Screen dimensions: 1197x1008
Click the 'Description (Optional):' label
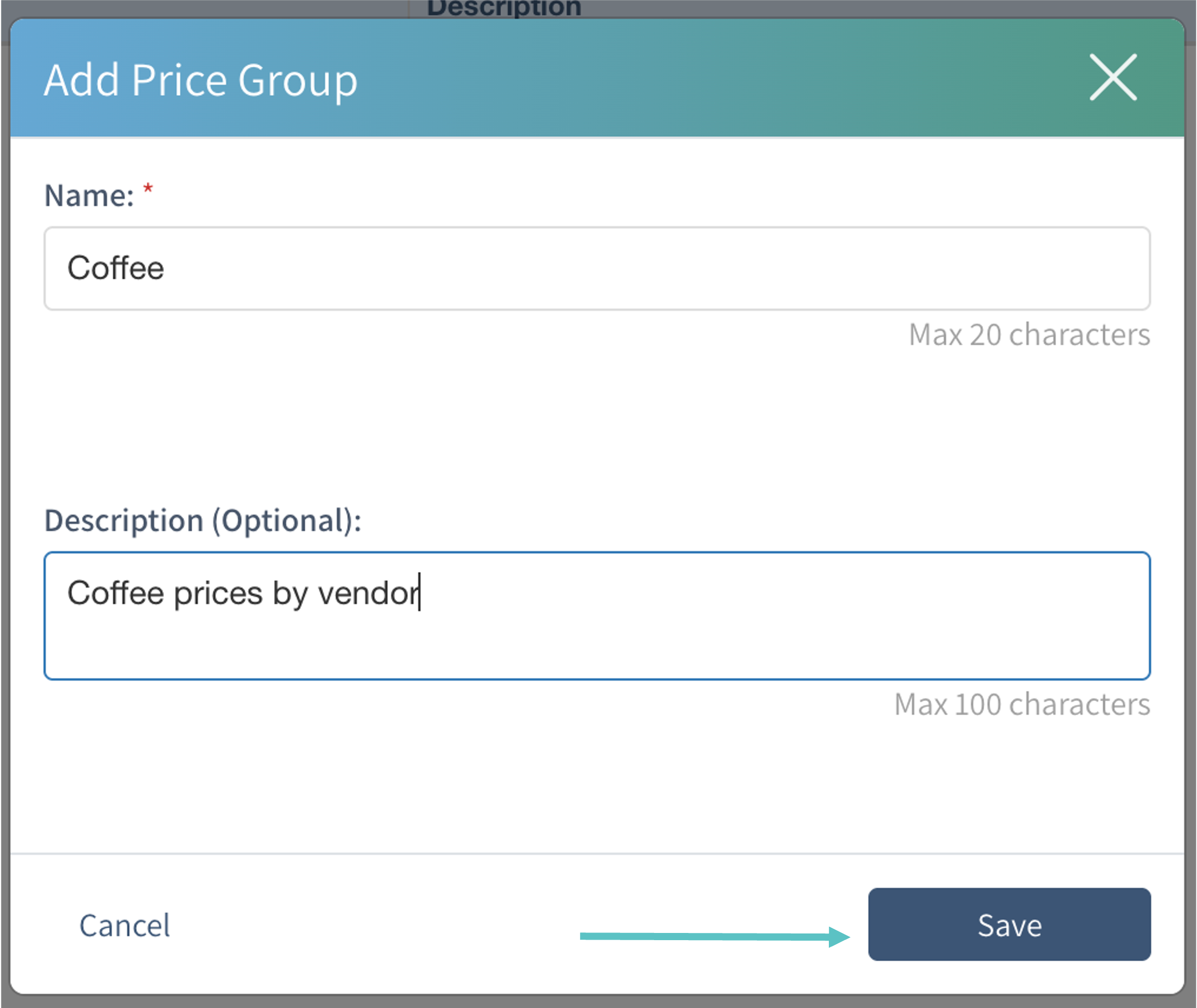tap(203, 521)
